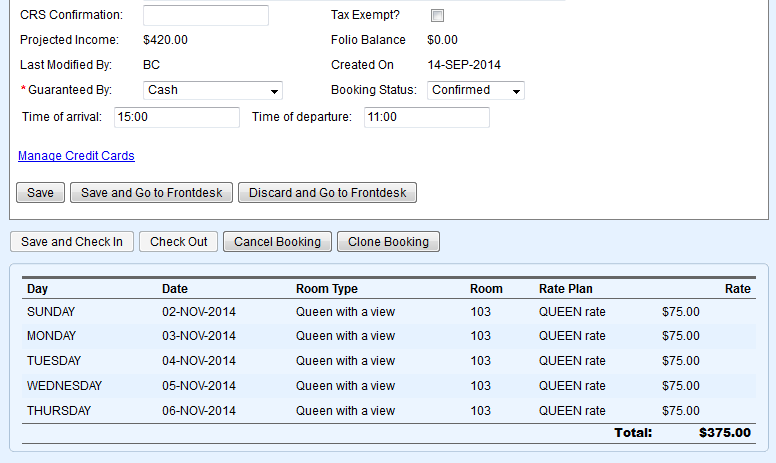Open the Guaranteed By dropdown
Viewport: 776px width, 463px height.
tap(213, 91)
